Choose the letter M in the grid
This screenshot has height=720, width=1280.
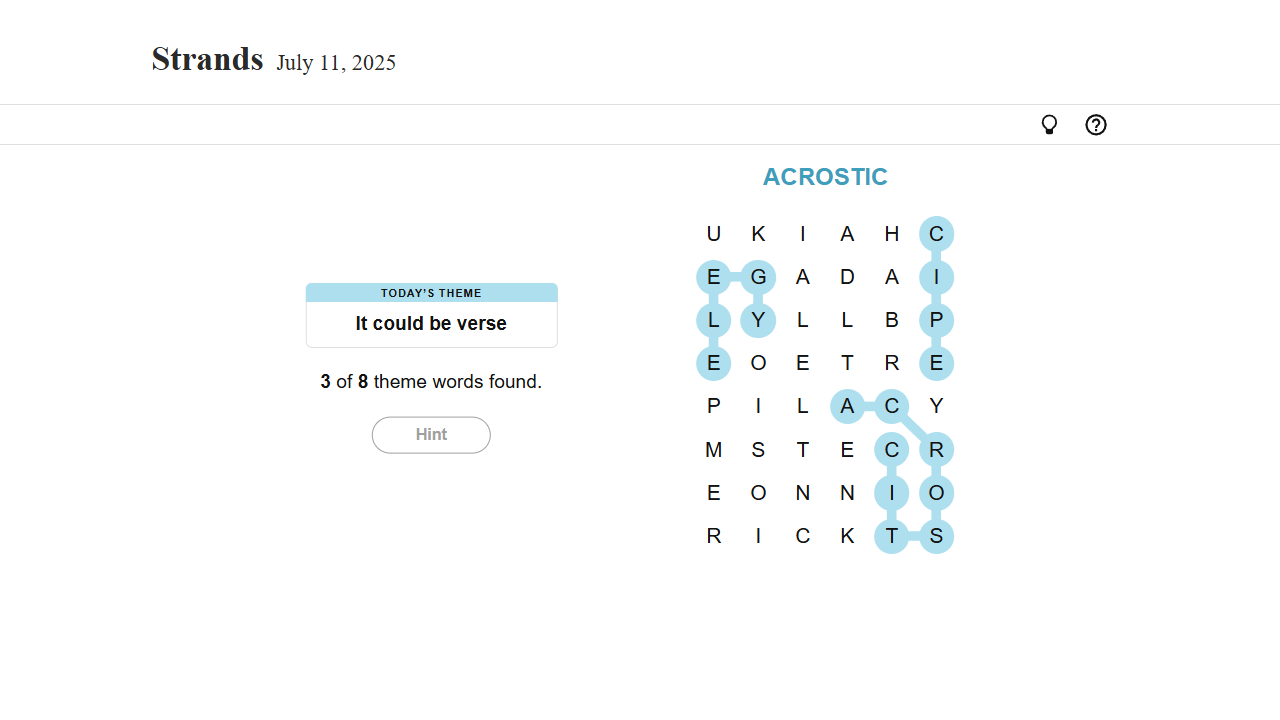pyautogui.click(x=713, y=450)
